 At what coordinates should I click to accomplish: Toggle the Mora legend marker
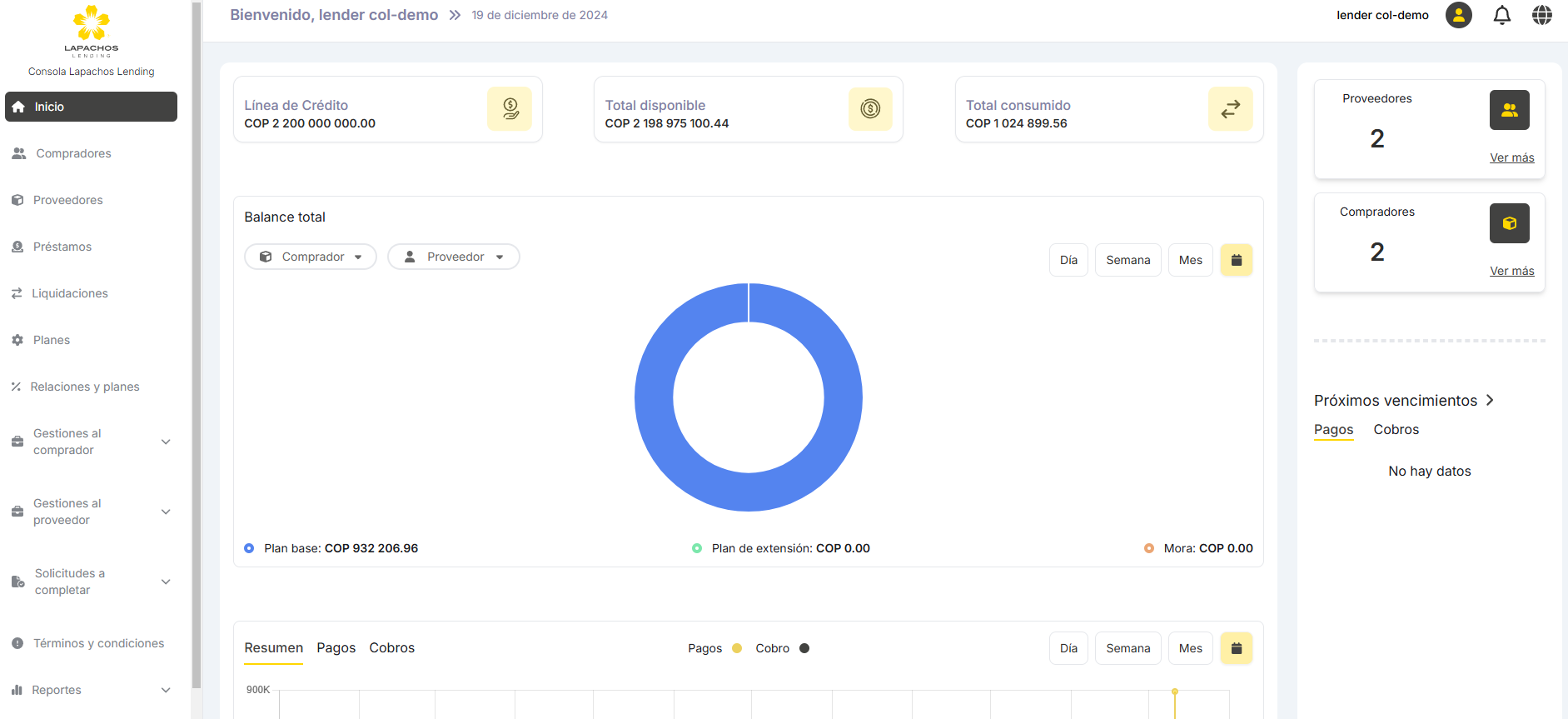tap(1149, 548)
